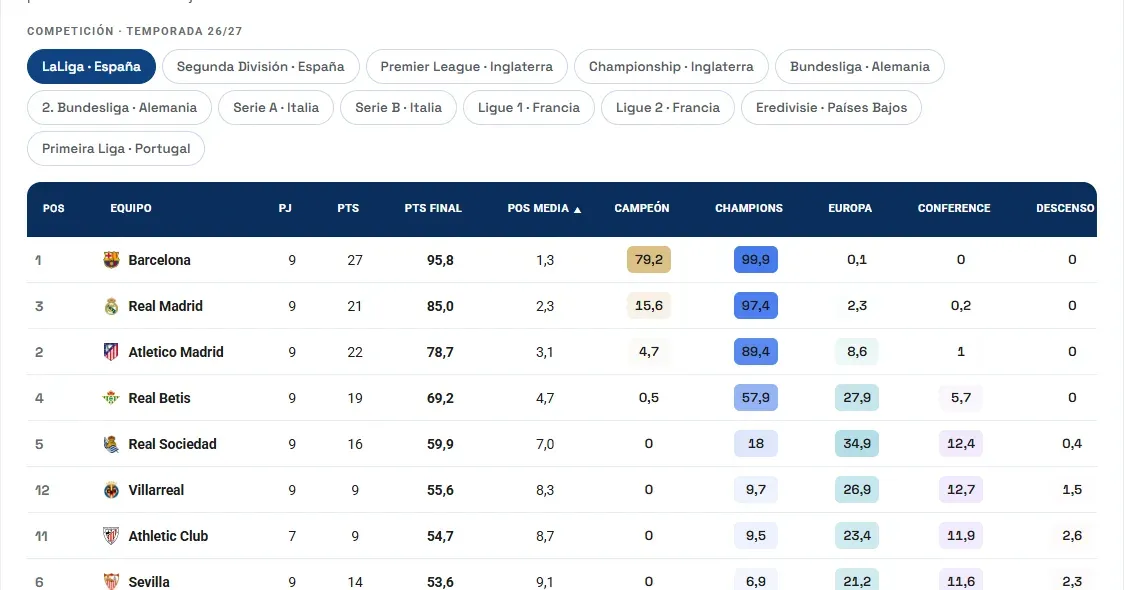The width and height of the screenshot is (1124, 590).
Task: Click Real Madrid's 85,0 final points
Action: pyautogui.click(x=440, y=306)
